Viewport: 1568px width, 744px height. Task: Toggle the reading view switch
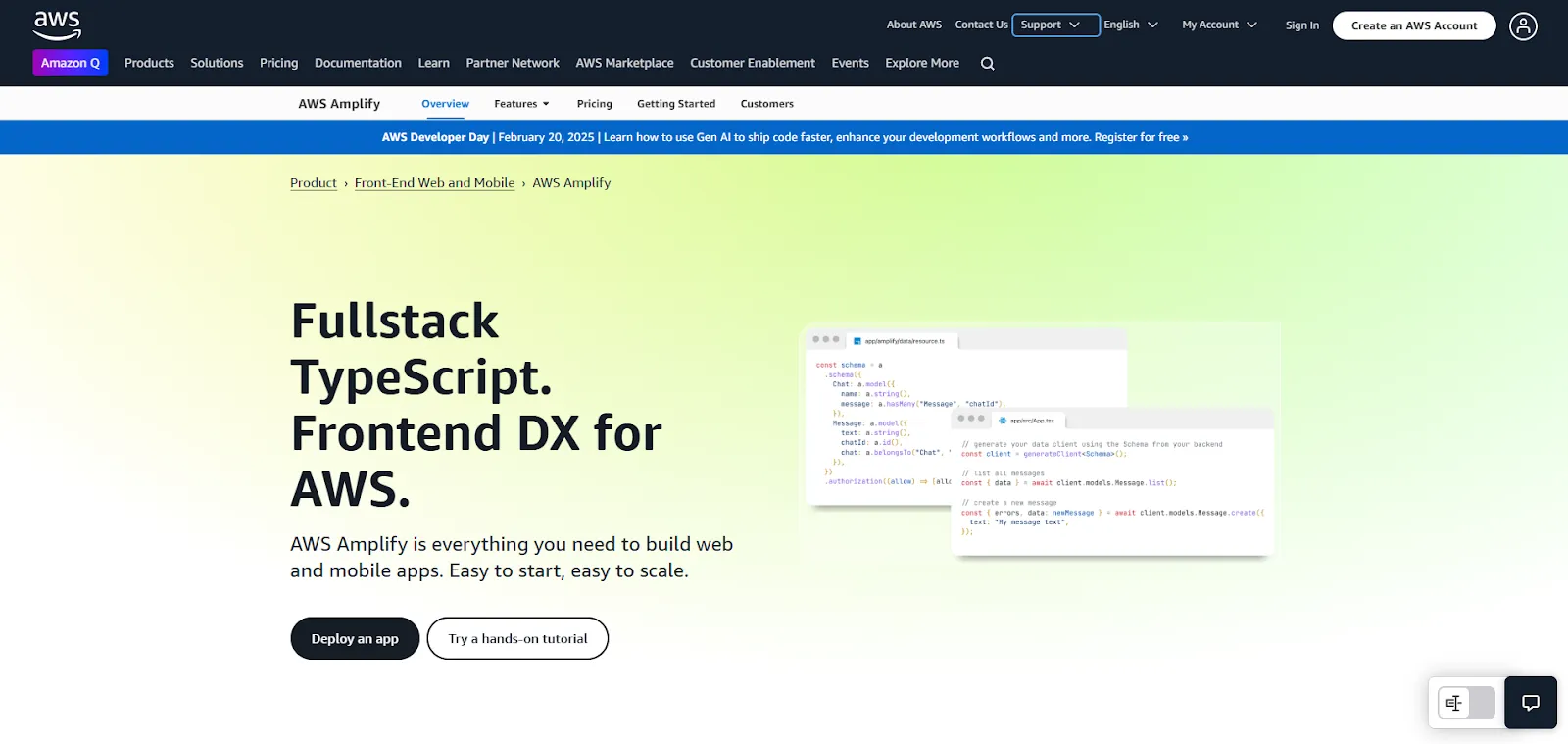(1467, 703)
